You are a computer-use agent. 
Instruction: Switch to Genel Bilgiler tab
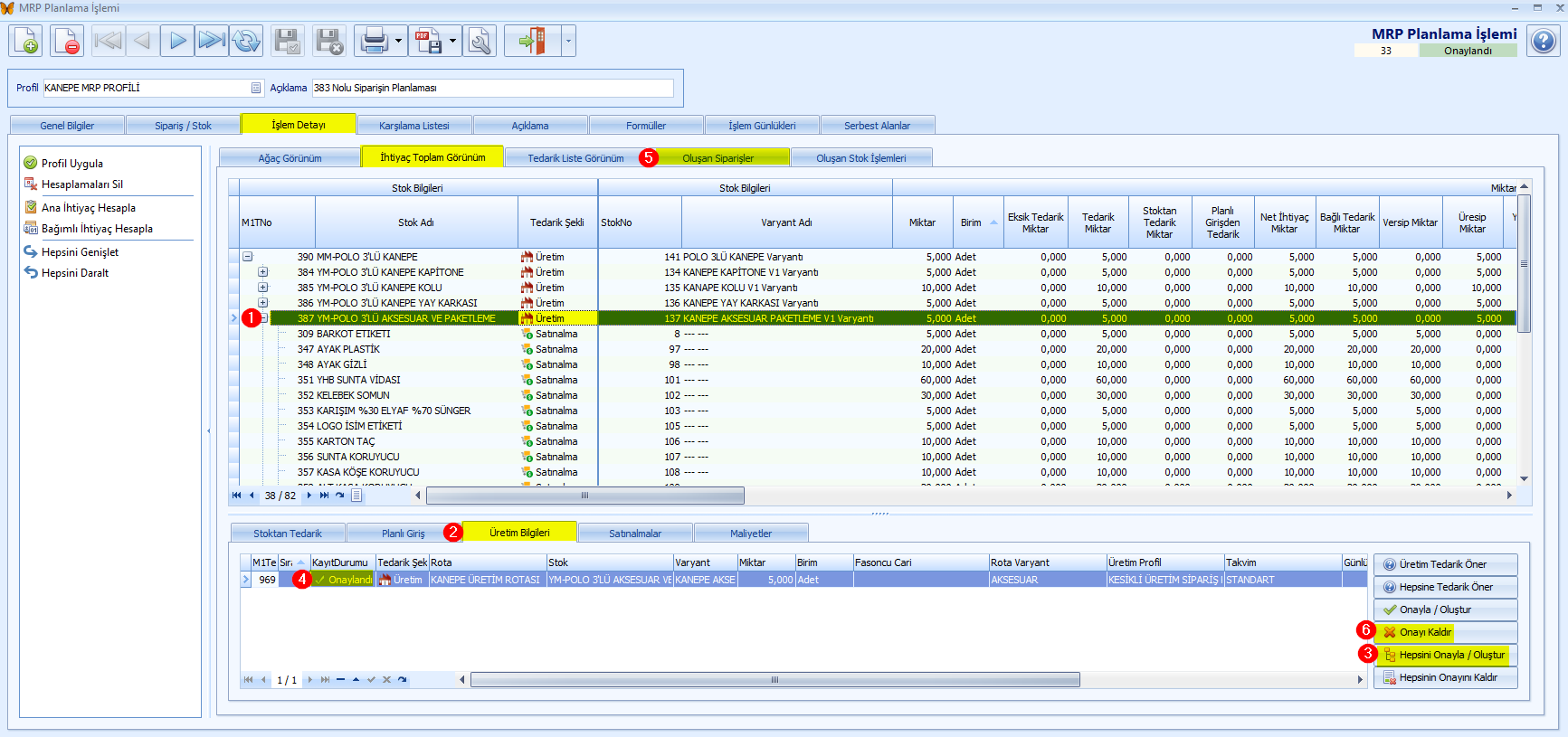67,126
